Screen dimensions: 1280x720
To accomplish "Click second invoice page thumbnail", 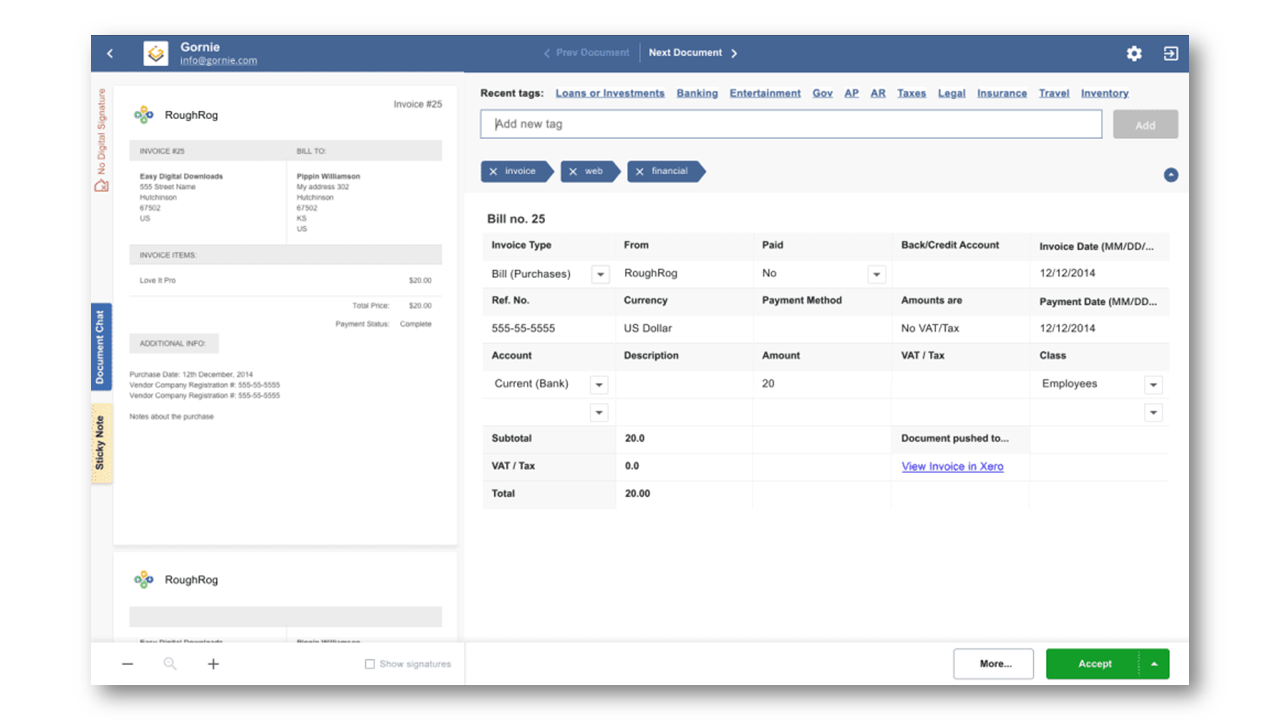I will pos(285,597).
